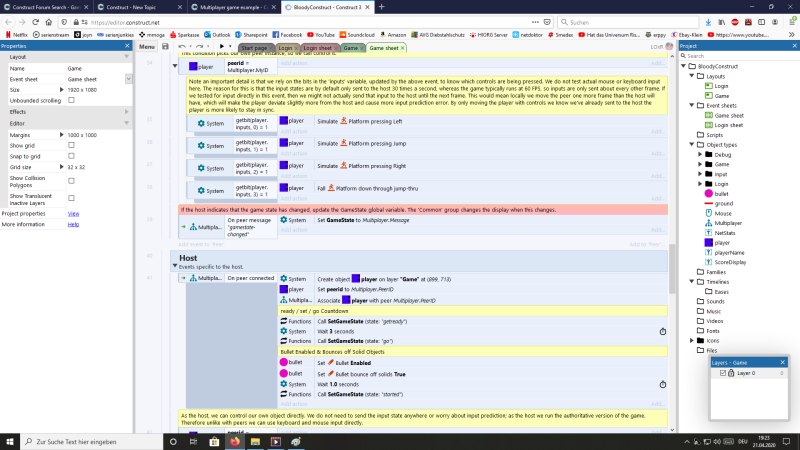Collapse the BloodyConstruct project root
This screenshot has height=450, width=800.
tap(684, 66)
